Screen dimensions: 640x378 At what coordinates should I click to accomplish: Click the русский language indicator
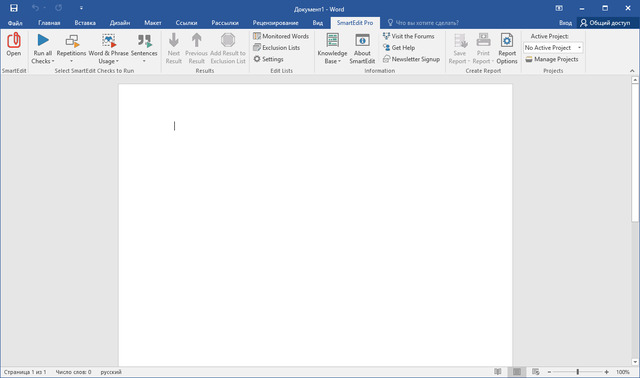point(111,372)
